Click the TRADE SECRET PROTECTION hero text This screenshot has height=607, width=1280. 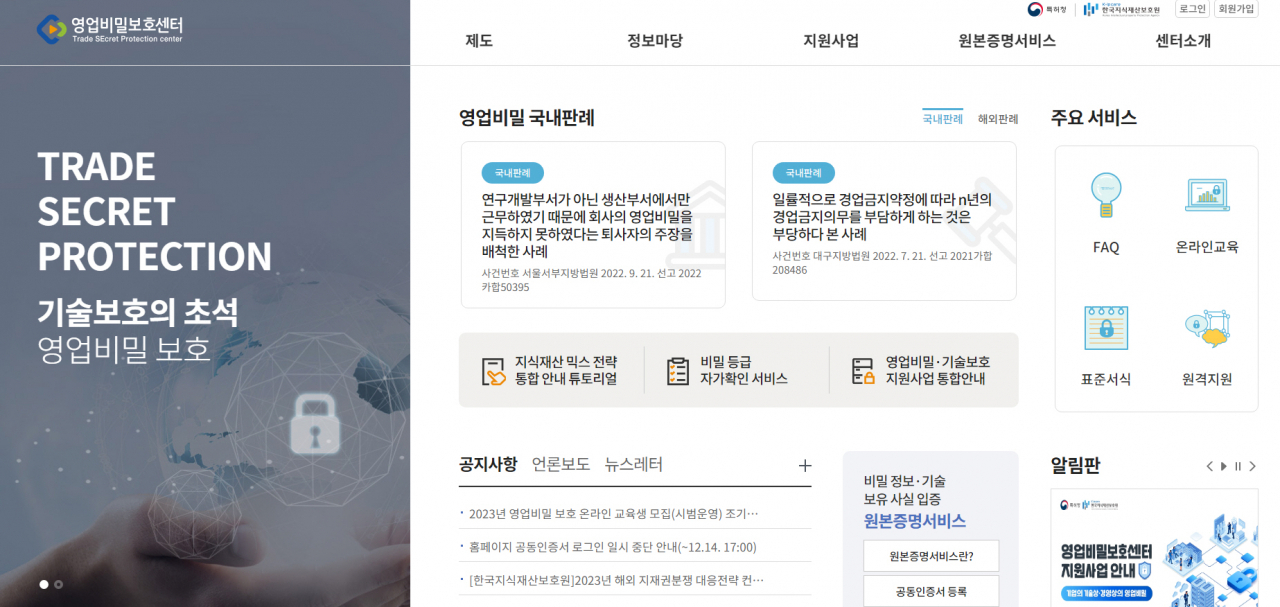[x=154, y=211]
